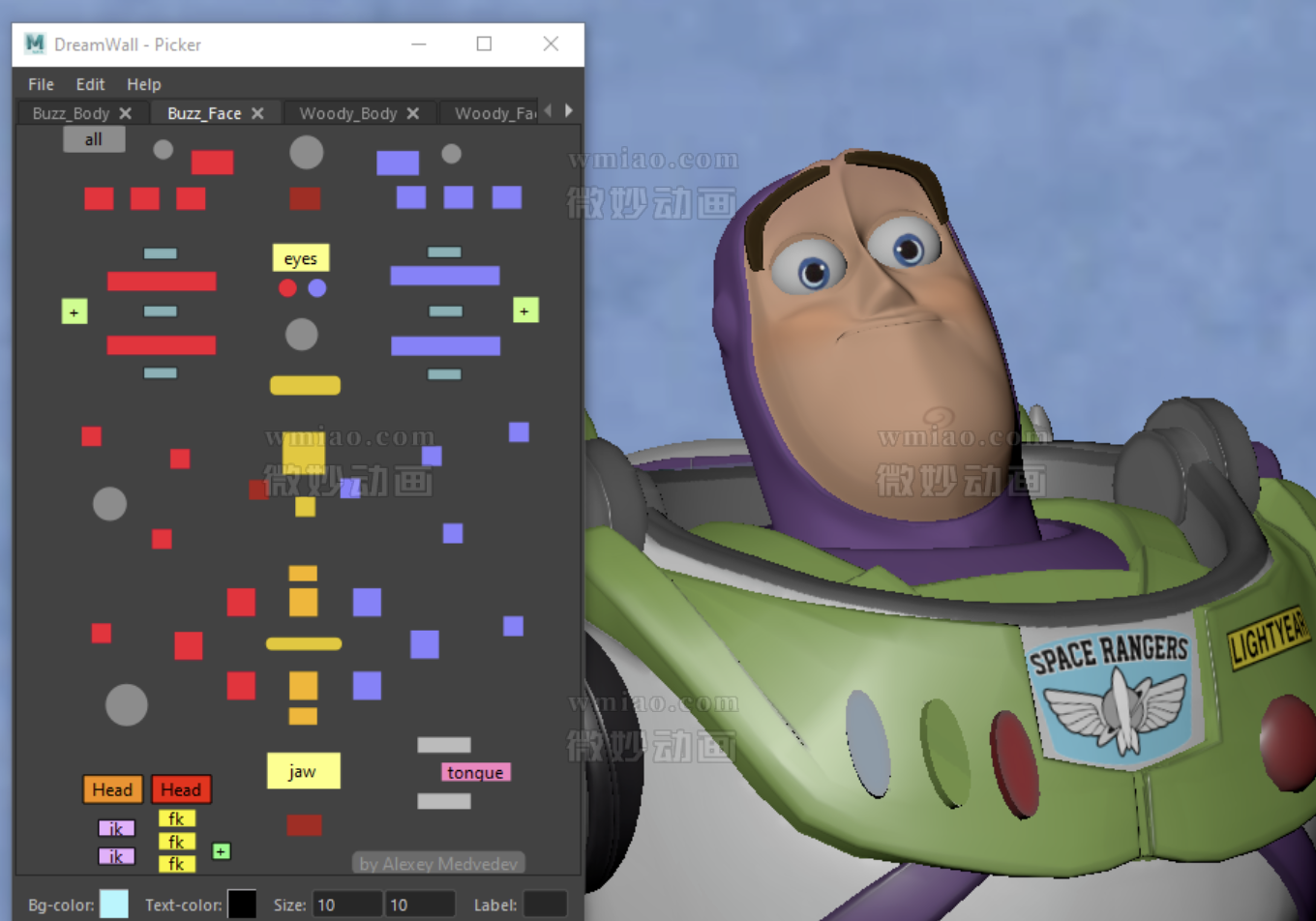
Task: Open the File menu
Action: pyautogui.click(x=41, y=84)
